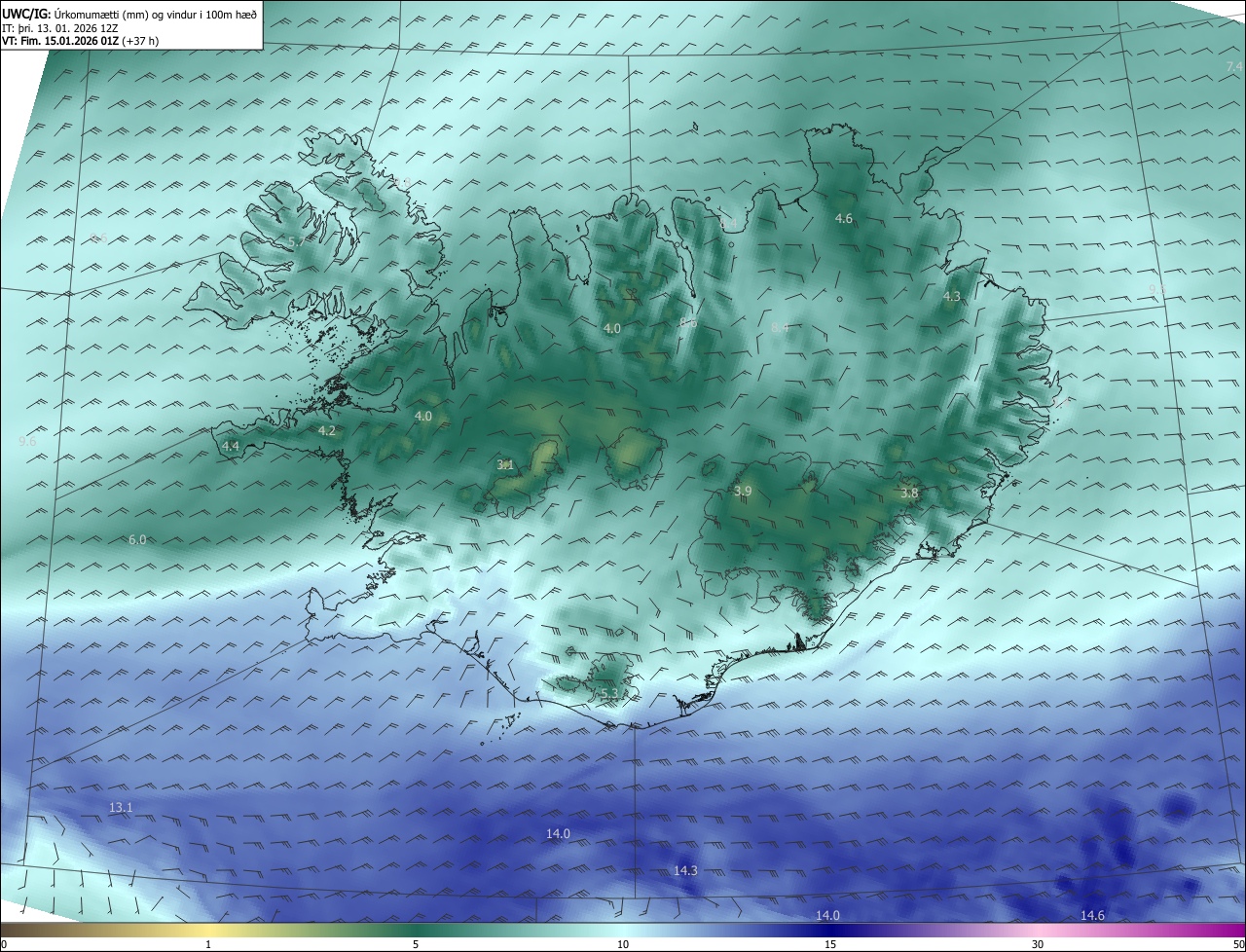Click the colorbar tick label 1
The width and height of the screenshot is (1246, 952).
click(x=208, y=945)
